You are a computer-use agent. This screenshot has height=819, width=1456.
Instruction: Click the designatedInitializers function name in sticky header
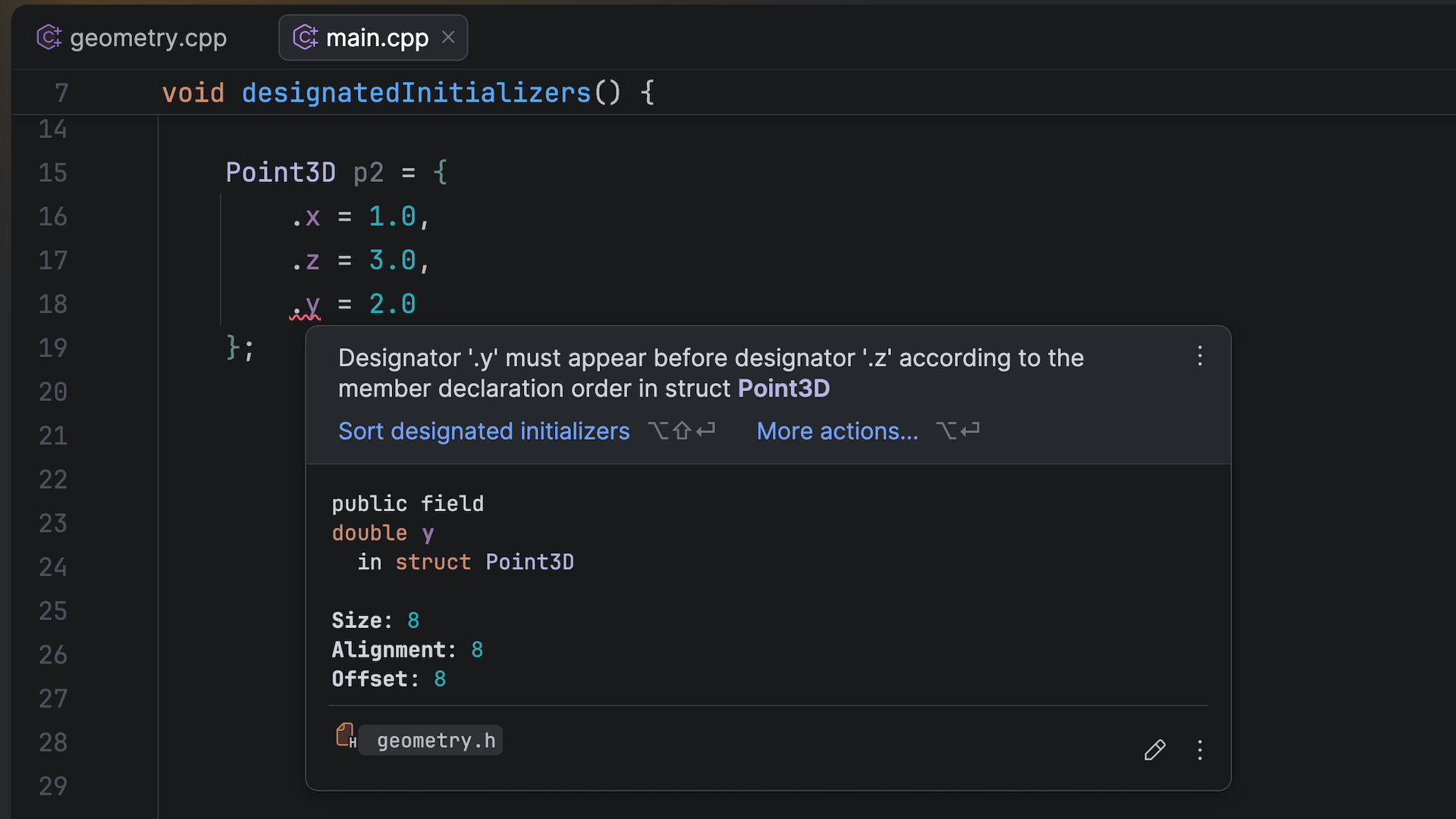coord(416,93)
